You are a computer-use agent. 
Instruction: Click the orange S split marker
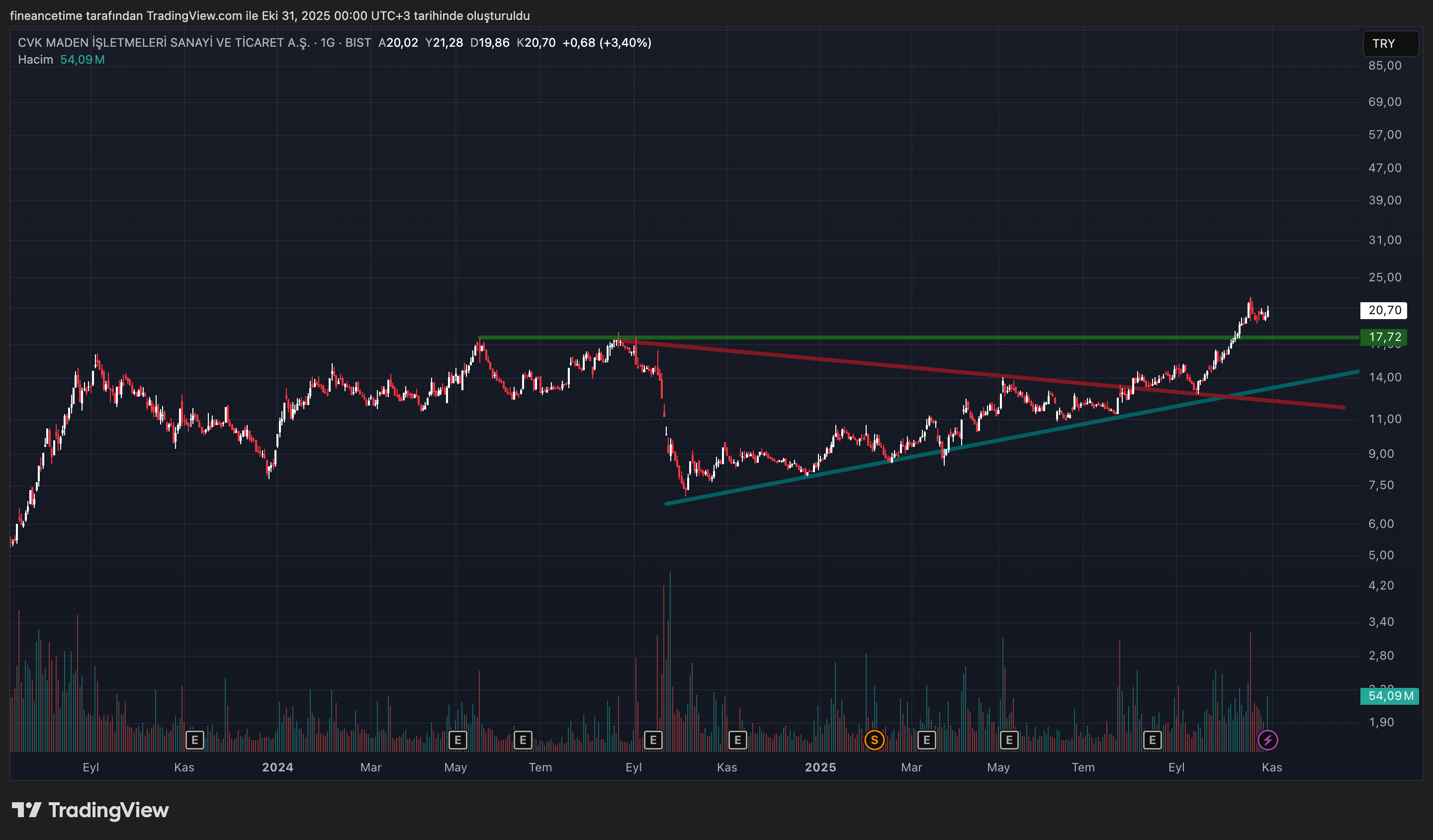pyautogui.click(x=874, y=740)
